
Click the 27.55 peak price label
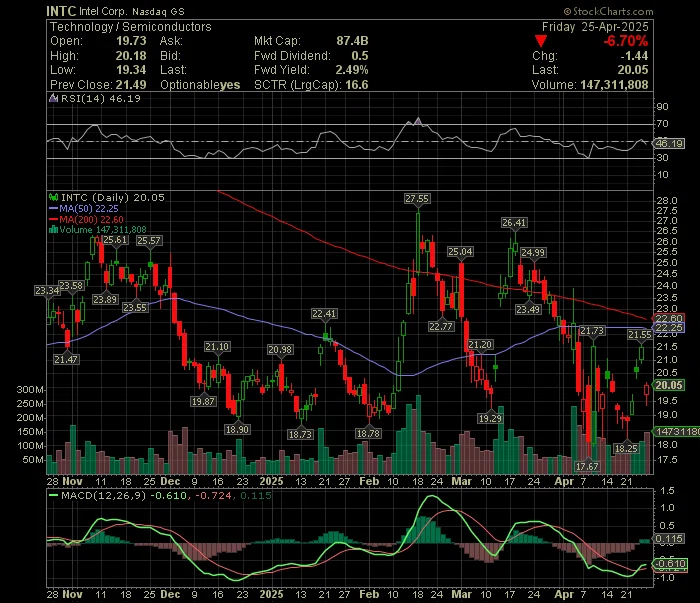[x=417, y=199]
